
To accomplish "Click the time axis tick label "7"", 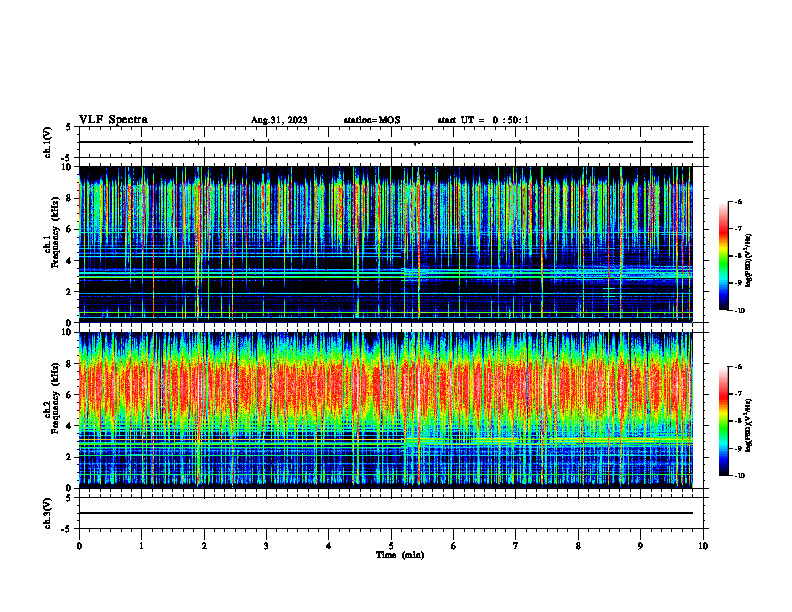I will (516, 546).
